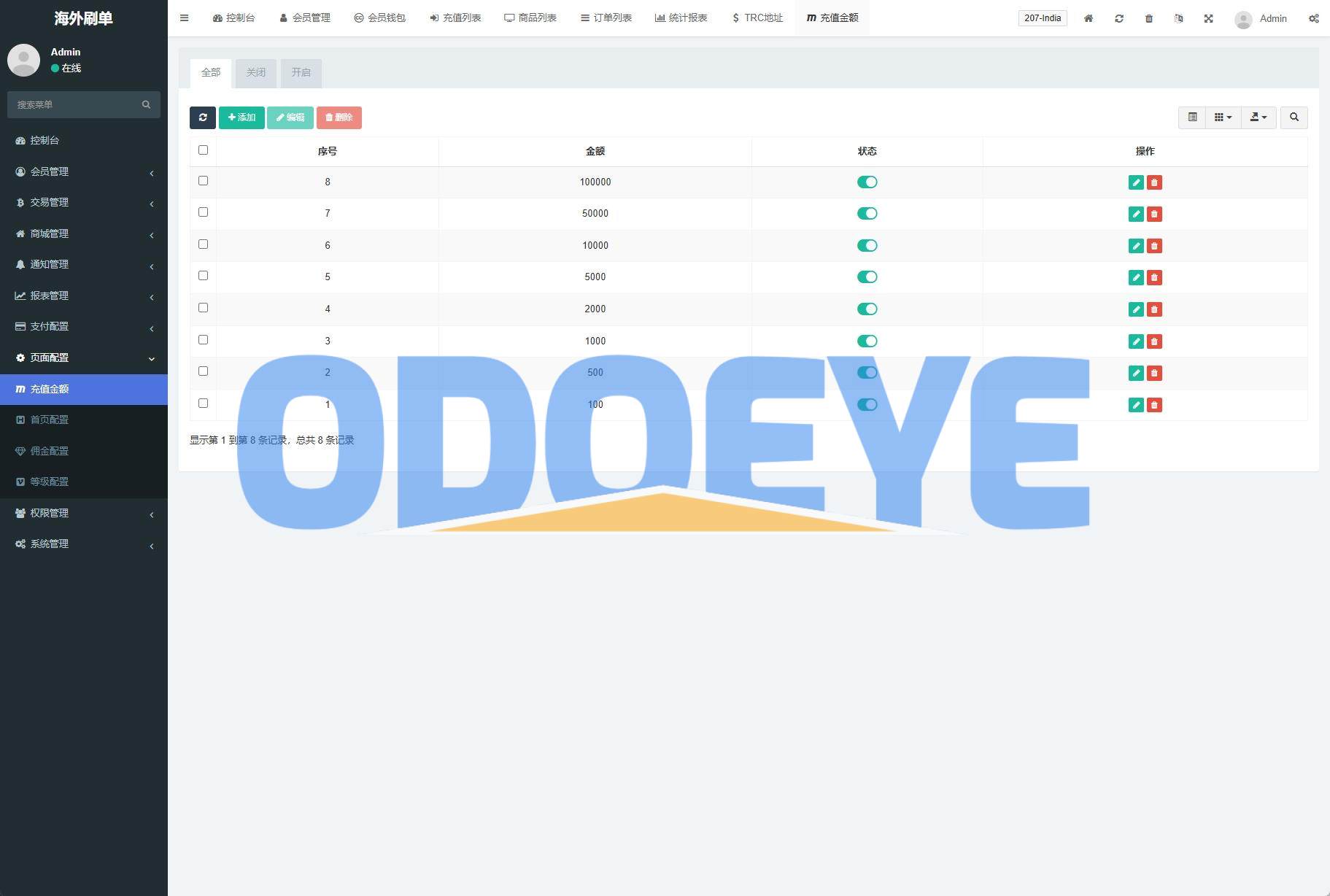Toggle status switch for amount 50000
The height and width of the screenshot is (896, 1330).
[867, 213]
